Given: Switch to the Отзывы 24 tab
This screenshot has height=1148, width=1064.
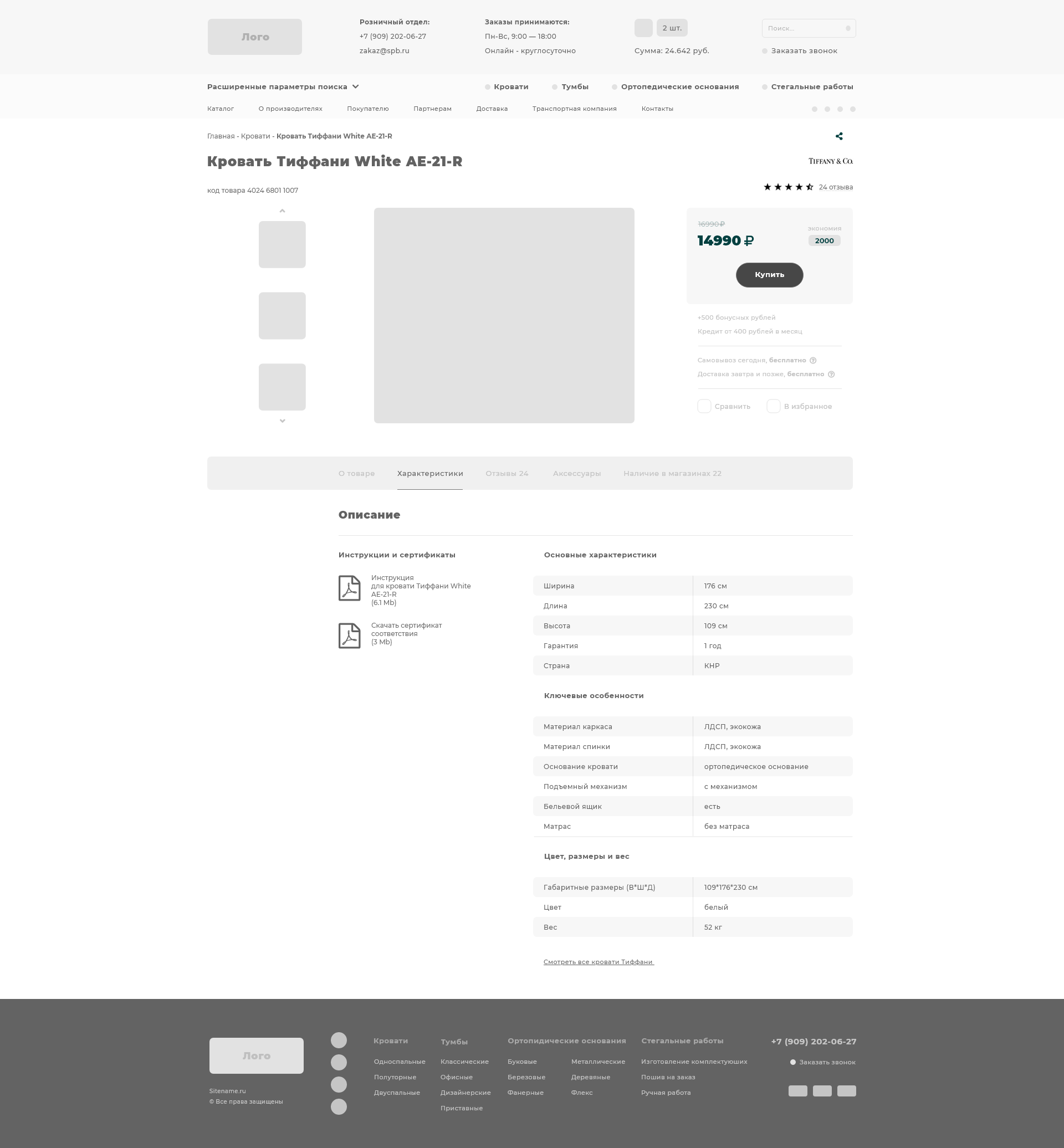Looking at the screenshot, I should tap(507, 473).
